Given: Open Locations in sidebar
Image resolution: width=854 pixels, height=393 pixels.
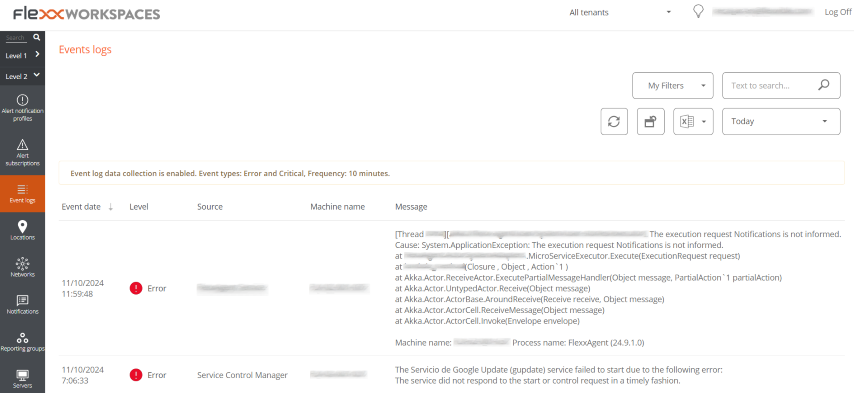Looking at the screenshot, I should click(x=22, y=230).
